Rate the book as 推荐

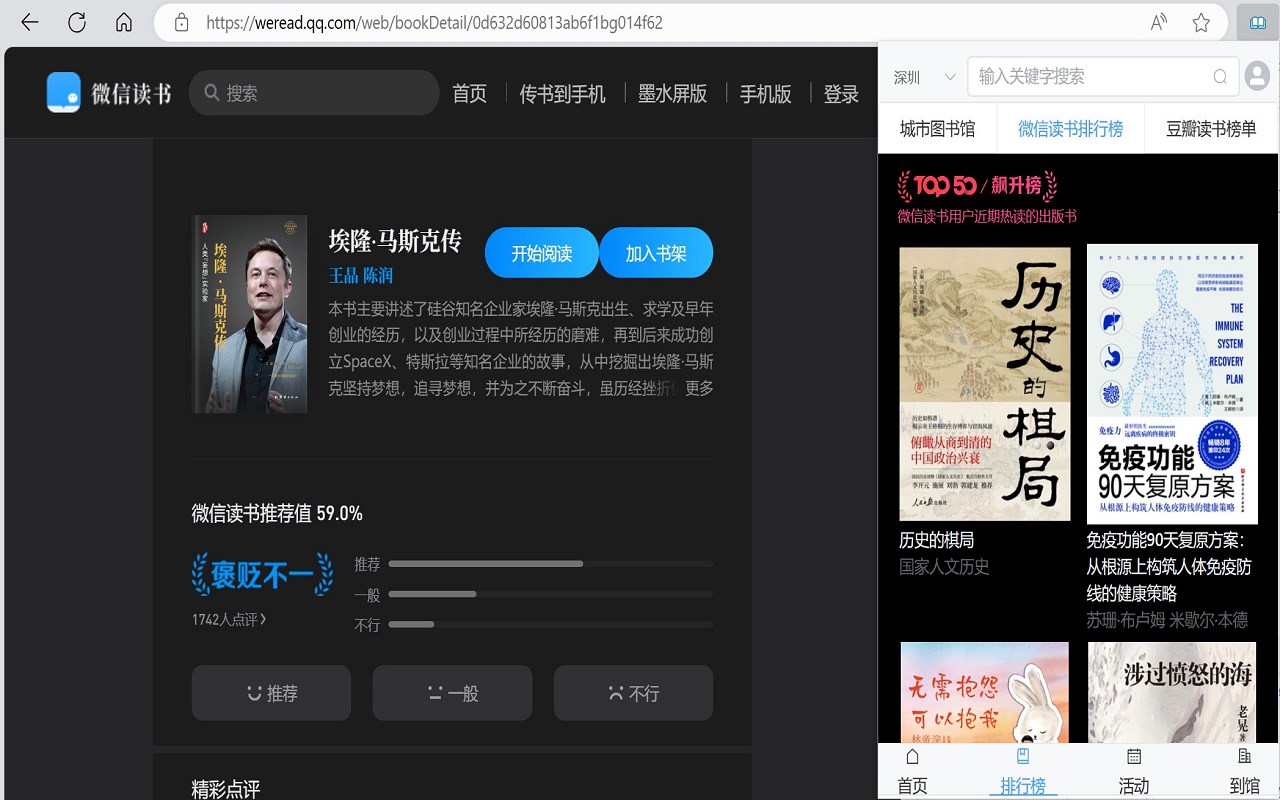[271, 693]
